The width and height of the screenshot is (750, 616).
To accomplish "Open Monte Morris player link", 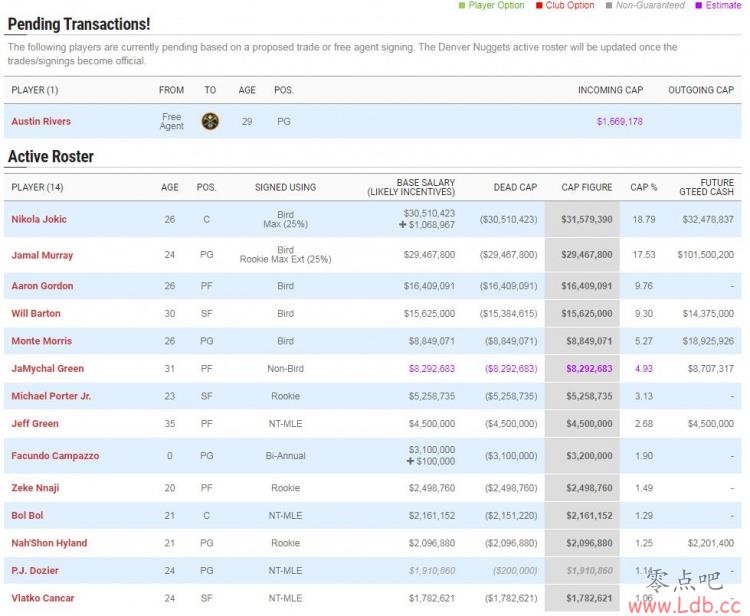I will 42,341.
